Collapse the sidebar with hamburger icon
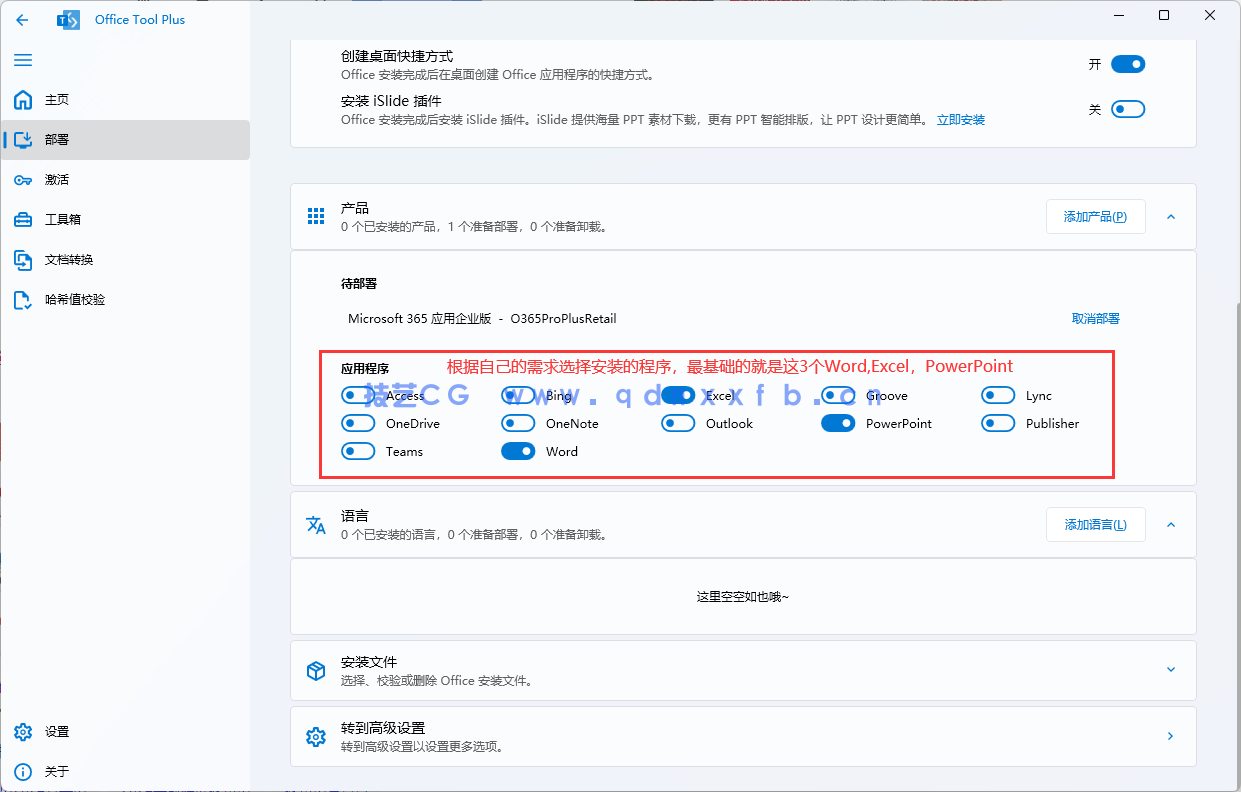The image size is (1241, 792). [22, 60]
